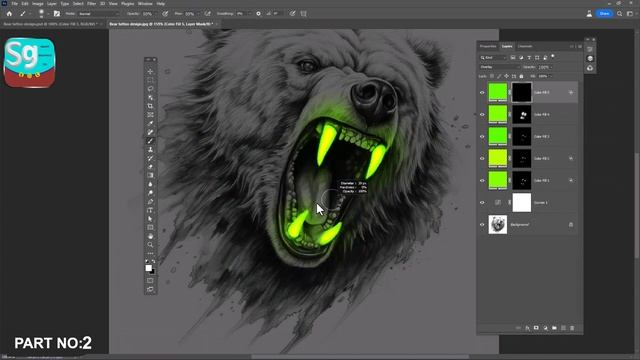Click the new adjustment layer icon

545,328
